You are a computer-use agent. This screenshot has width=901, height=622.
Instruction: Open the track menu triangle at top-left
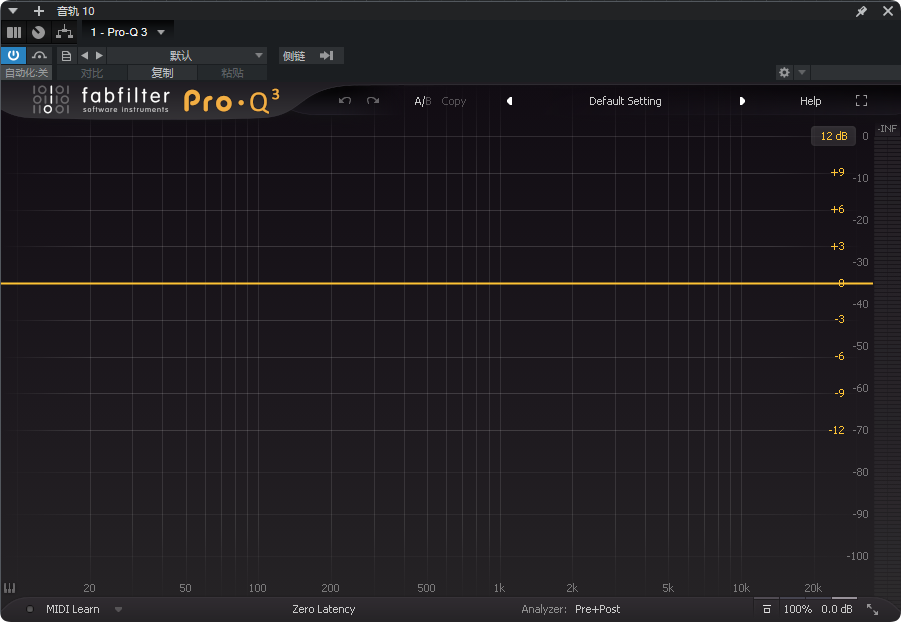point(13,11)
